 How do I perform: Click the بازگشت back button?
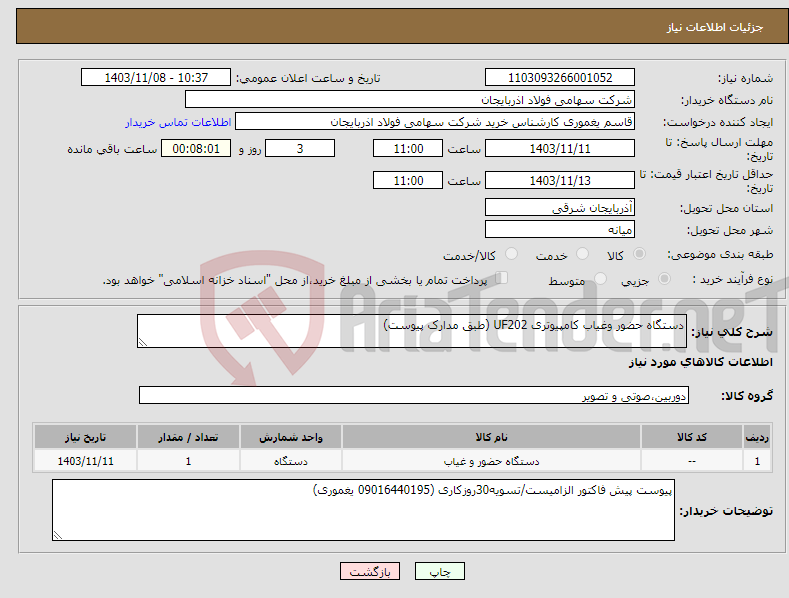[x=370, y=571]
